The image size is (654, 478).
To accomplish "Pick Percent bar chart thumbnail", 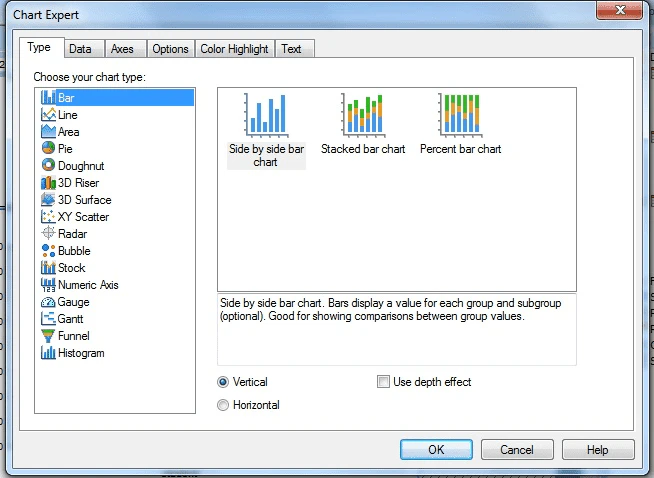I will [x=460, y=115].
